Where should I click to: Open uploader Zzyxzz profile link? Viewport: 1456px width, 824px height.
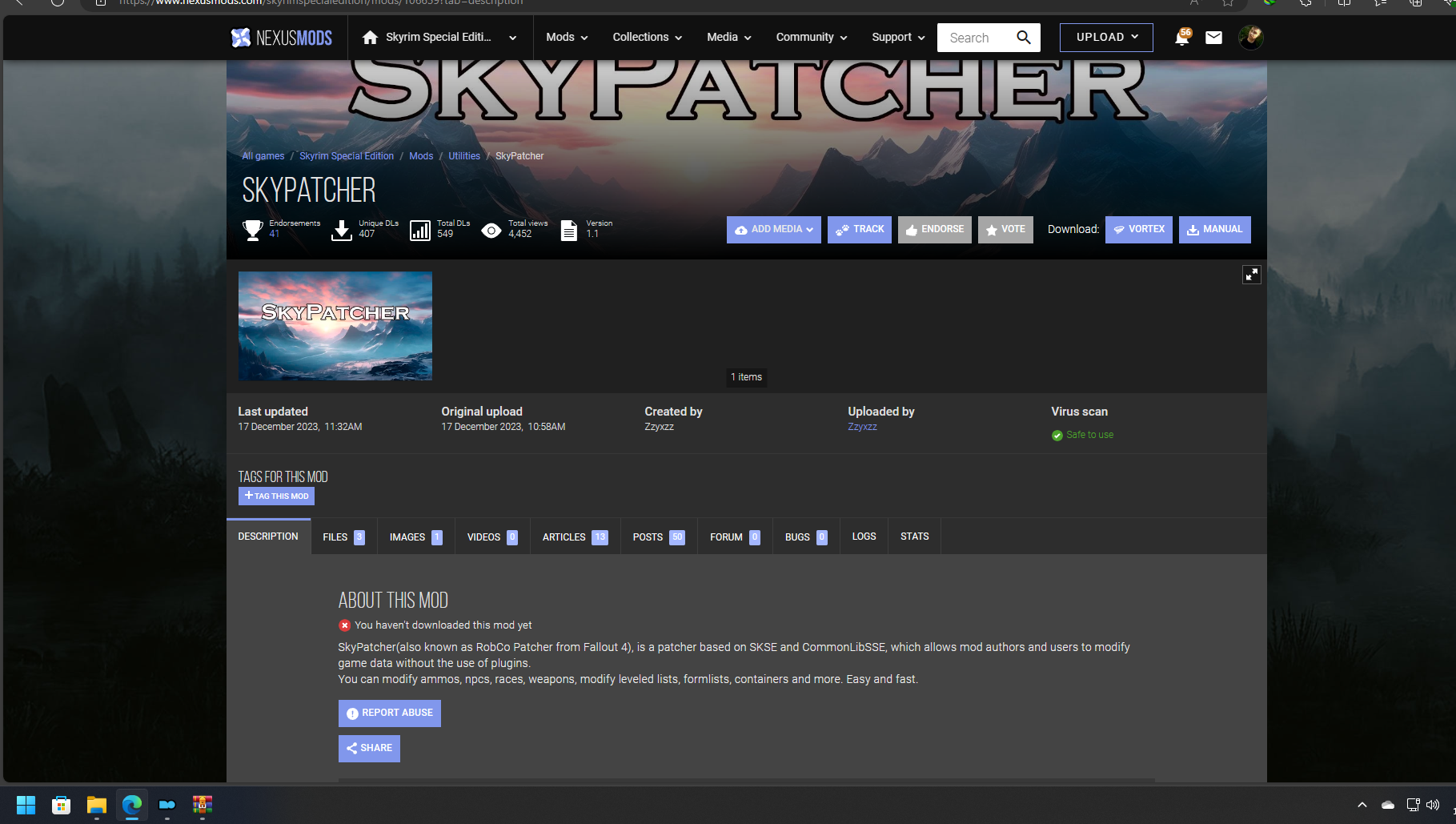tap(862, 427)
